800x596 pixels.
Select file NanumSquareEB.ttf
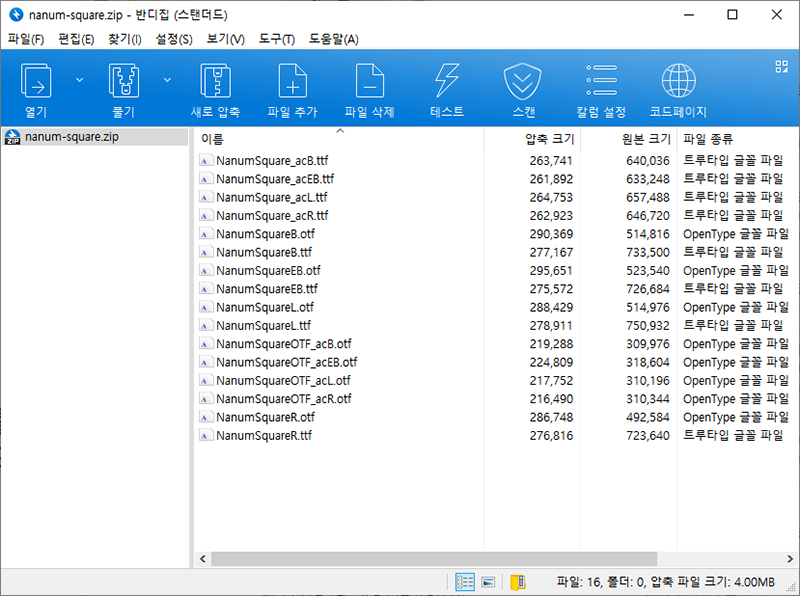point(267,289)
